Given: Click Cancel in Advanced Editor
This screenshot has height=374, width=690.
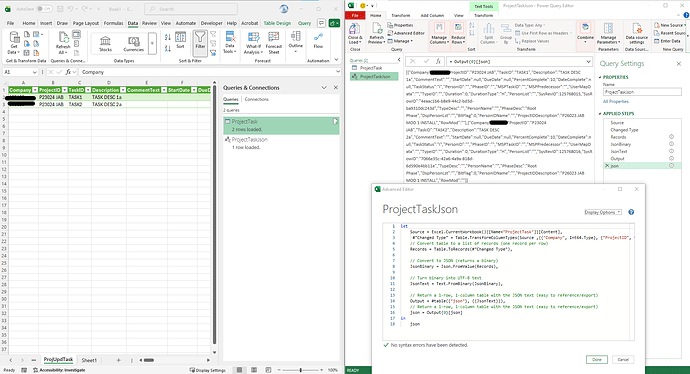Looking at the screenshot, I should click(x=623, y=359).
